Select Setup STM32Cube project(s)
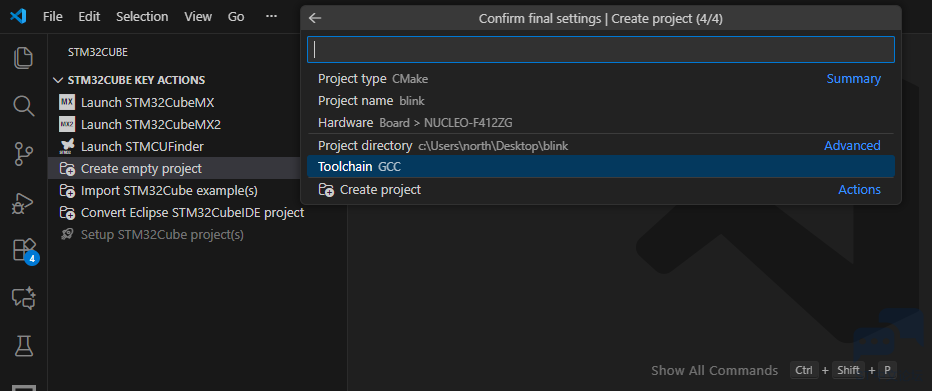 click(x=162, y=235)
